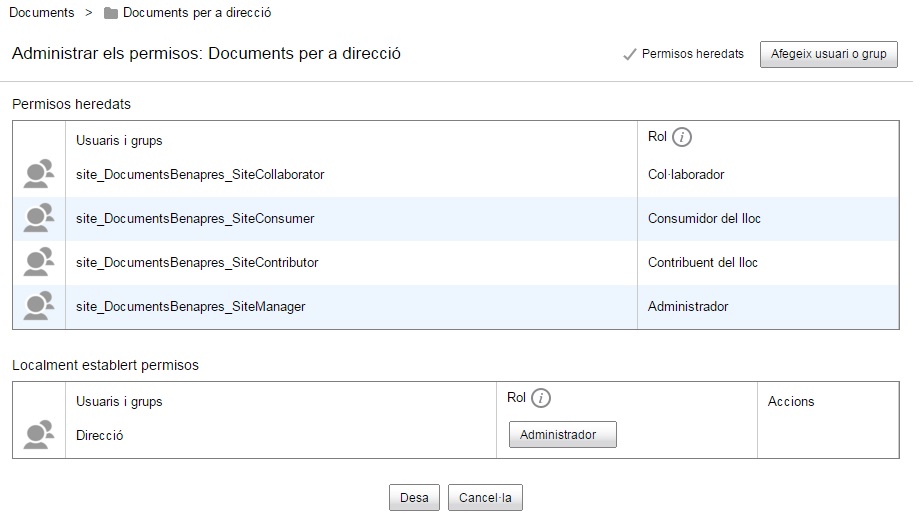Screen dimensions: 923x519
Task: Click the folder icon in the breadcrumb
Action: click(111, 13)
